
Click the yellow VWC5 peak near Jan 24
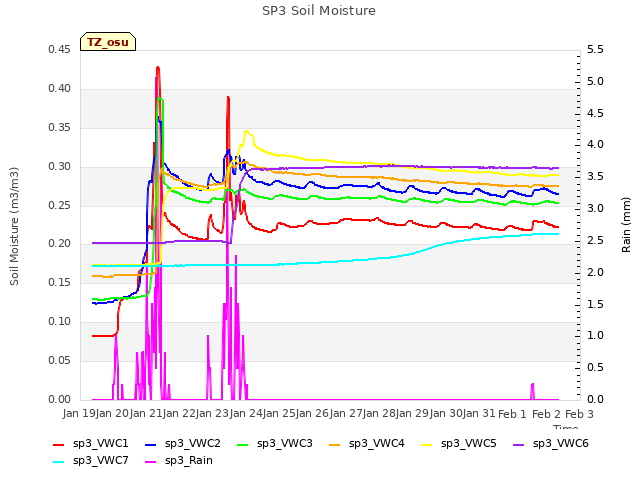(247, 131)
